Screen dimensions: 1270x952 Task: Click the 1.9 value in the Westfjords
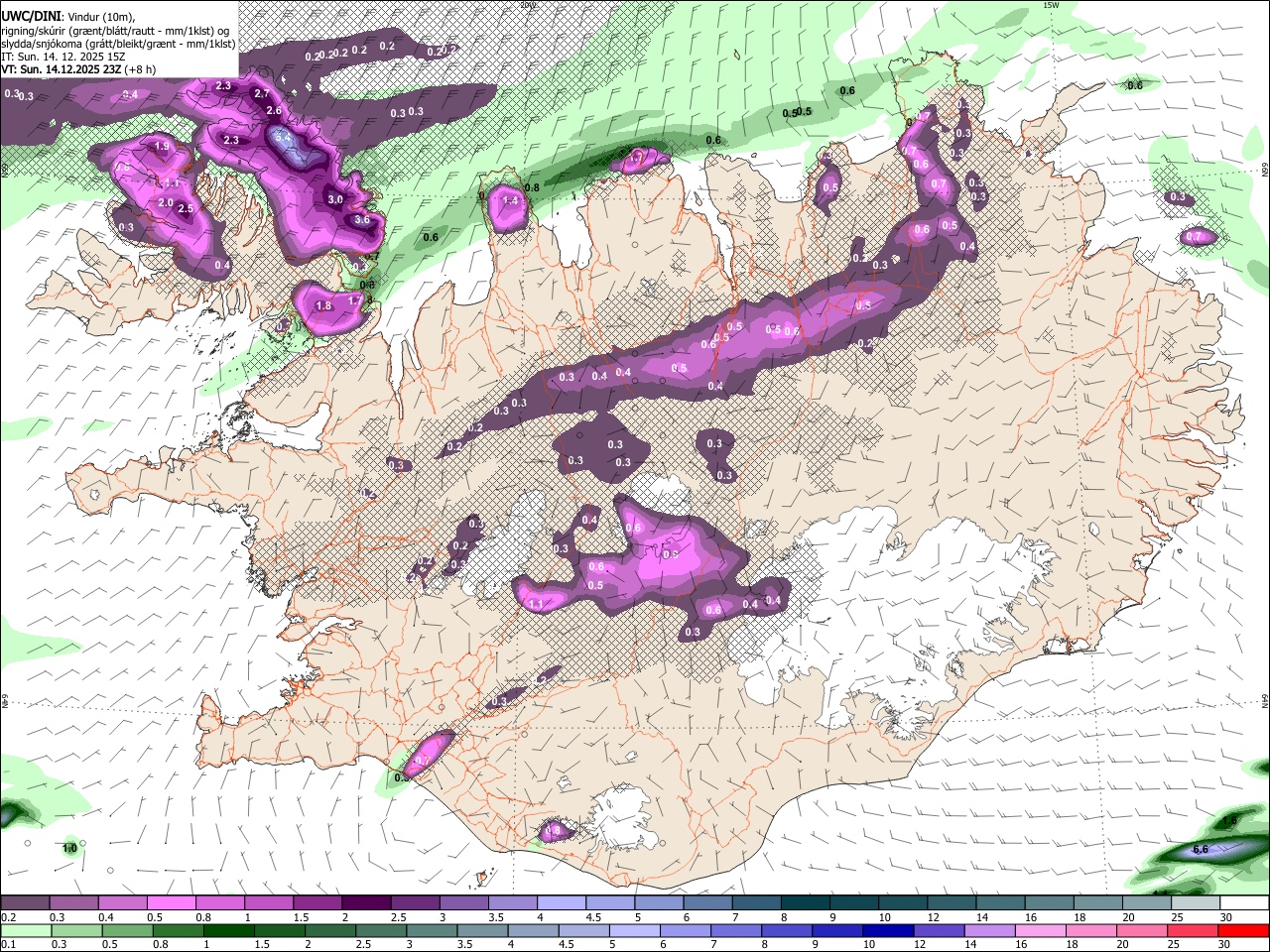pyautogui.click(x=162, y=147)
